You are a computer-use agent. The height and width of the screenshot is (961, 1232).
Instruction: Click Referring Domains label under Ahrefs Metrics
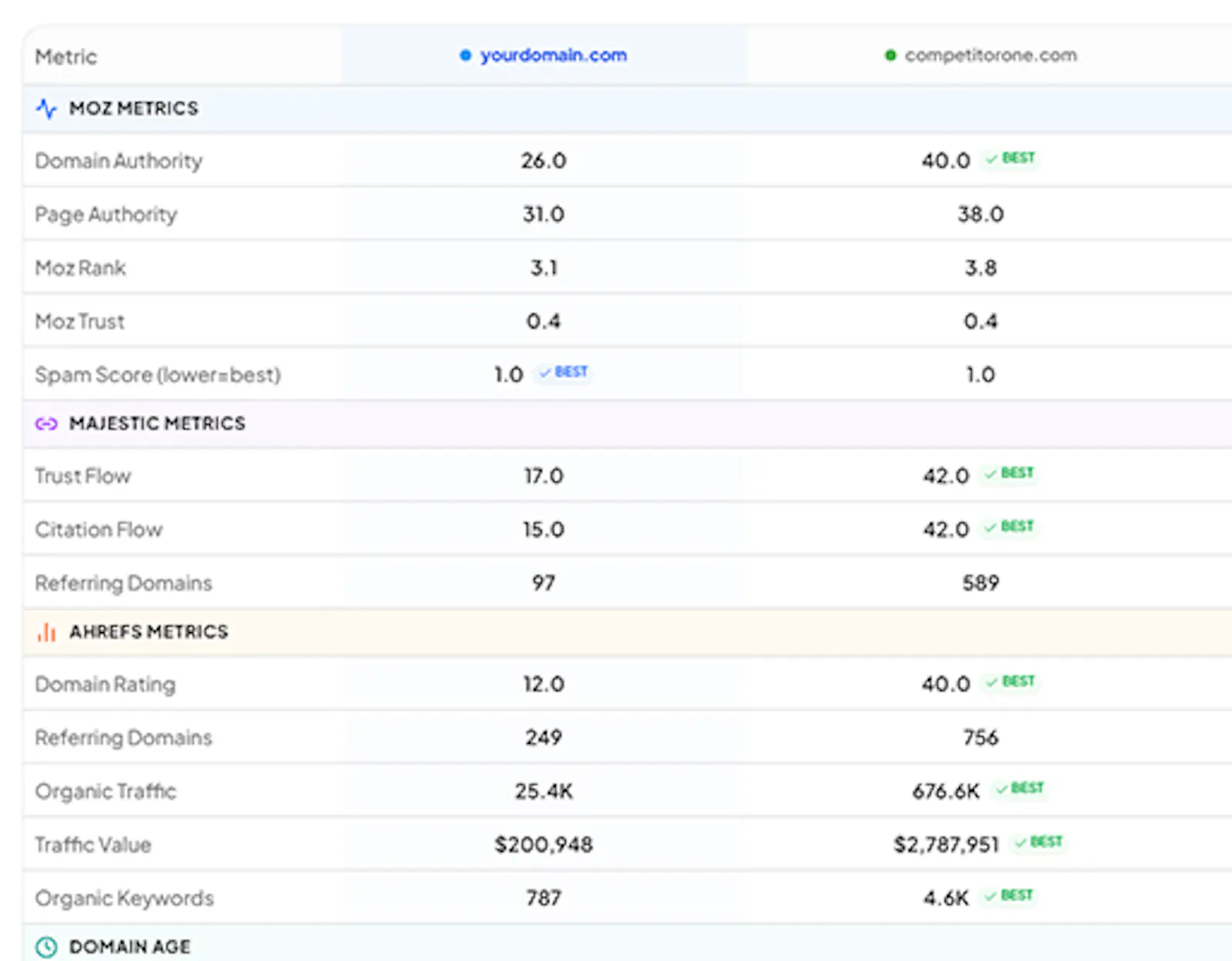[123, 738]
